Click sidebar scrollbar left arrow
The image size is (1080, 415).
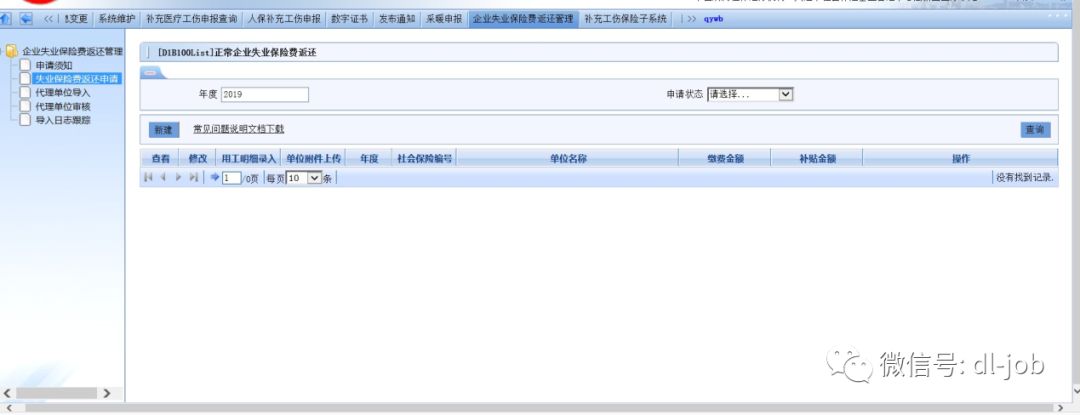click(7, 393)
